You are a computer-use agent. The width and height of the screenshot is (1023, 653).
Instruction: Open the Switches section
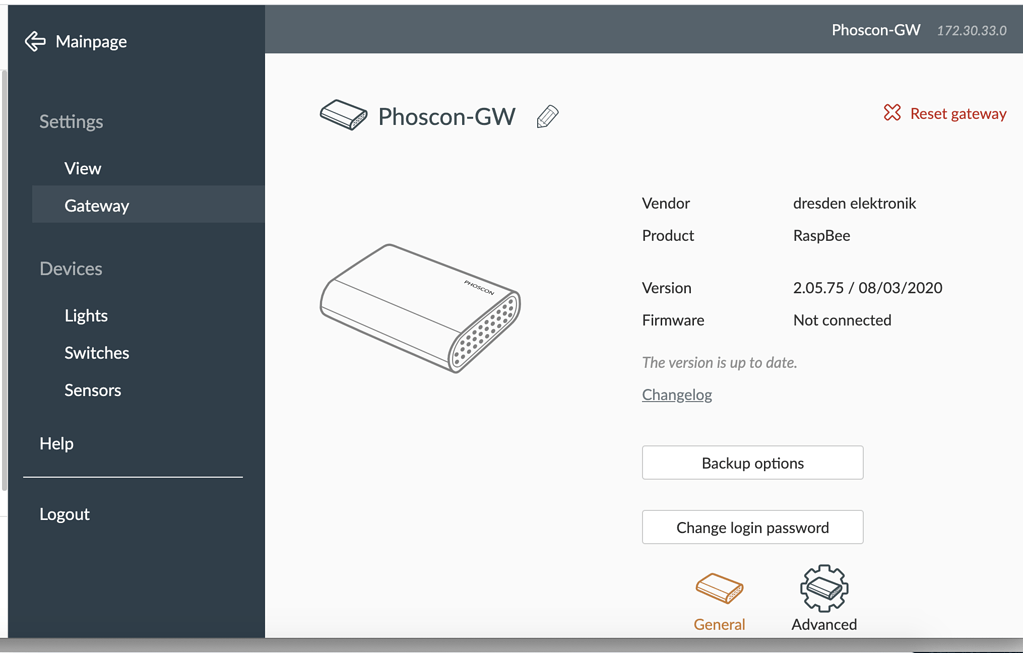tap(96, 352)
